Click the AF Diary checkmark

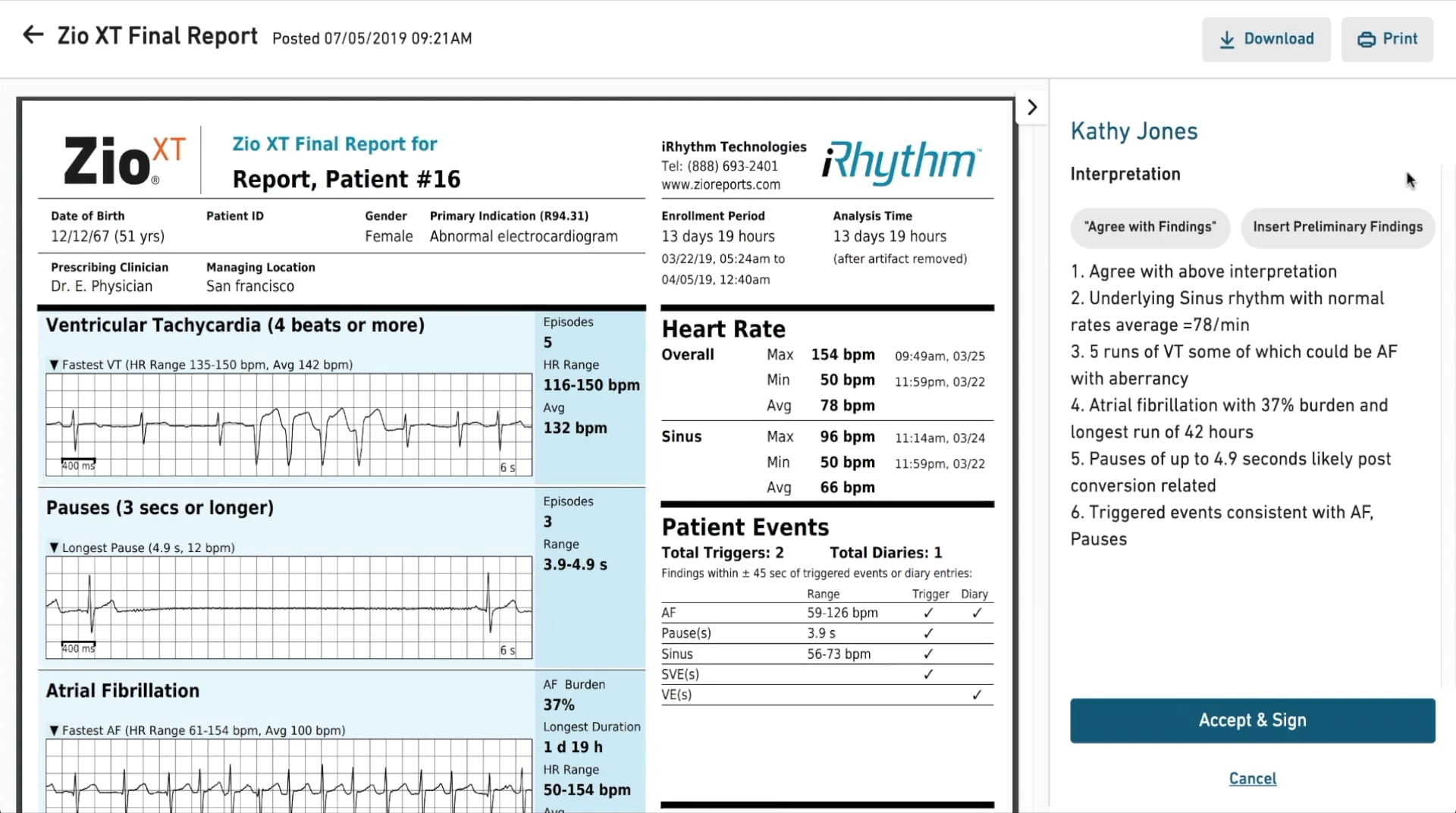977,613
